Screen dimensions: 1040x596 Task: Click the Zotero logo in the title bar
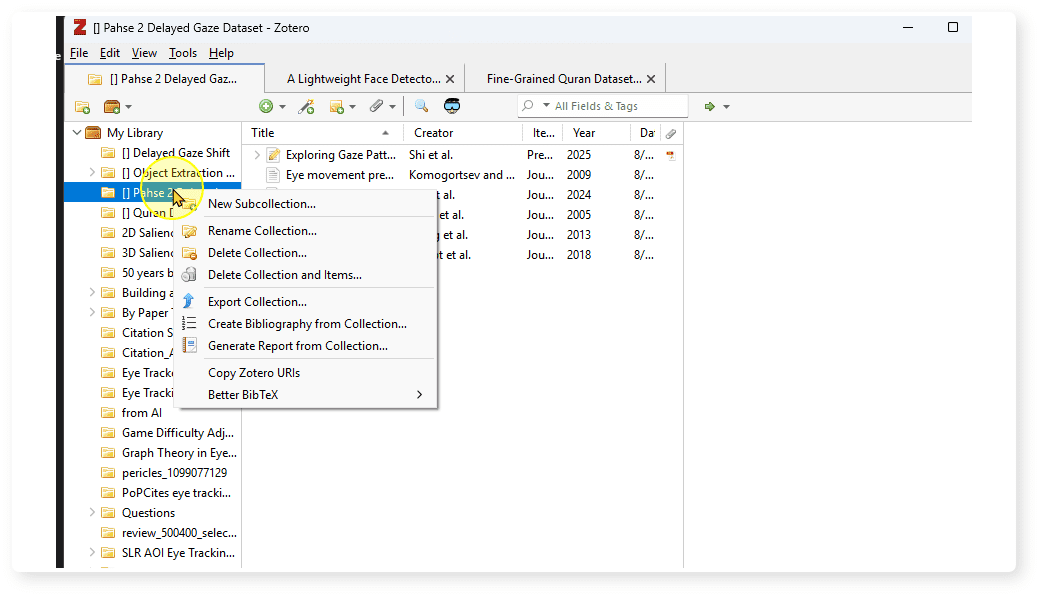(x=80, y=27)
